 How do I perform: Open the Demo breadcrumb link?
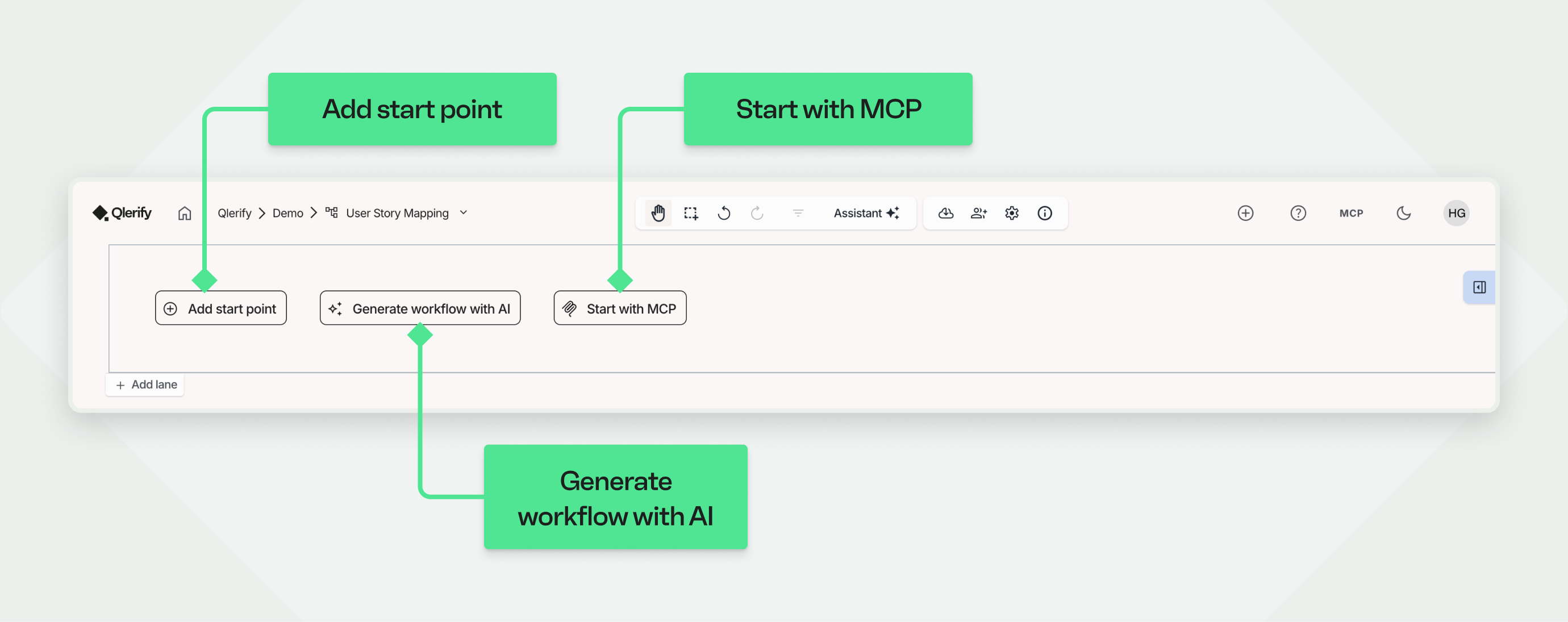click(x=288, y=213)
